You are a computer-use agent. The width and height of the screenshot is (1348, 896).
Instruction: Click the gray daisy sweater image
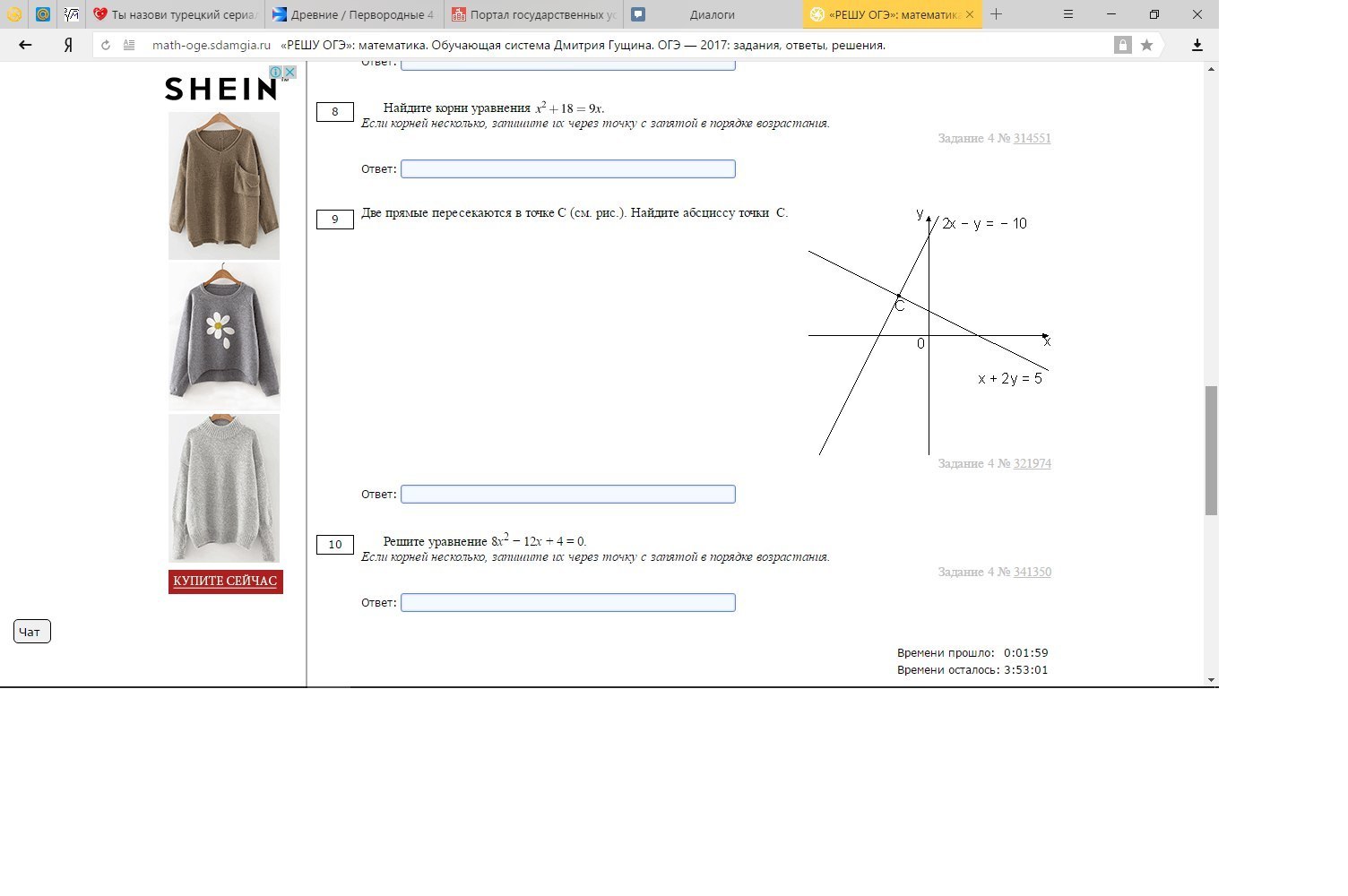(x=224, y=336)
